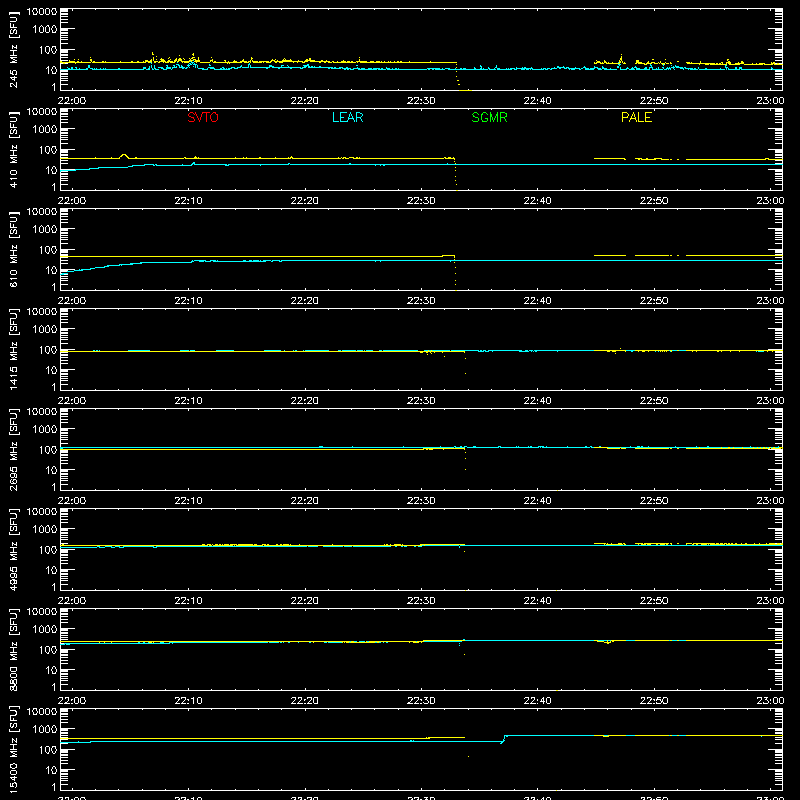Select the 410 MHz [SFU] axis title
Screen dimensions: 800x800
pyautogui.click(x=14, y=149)
